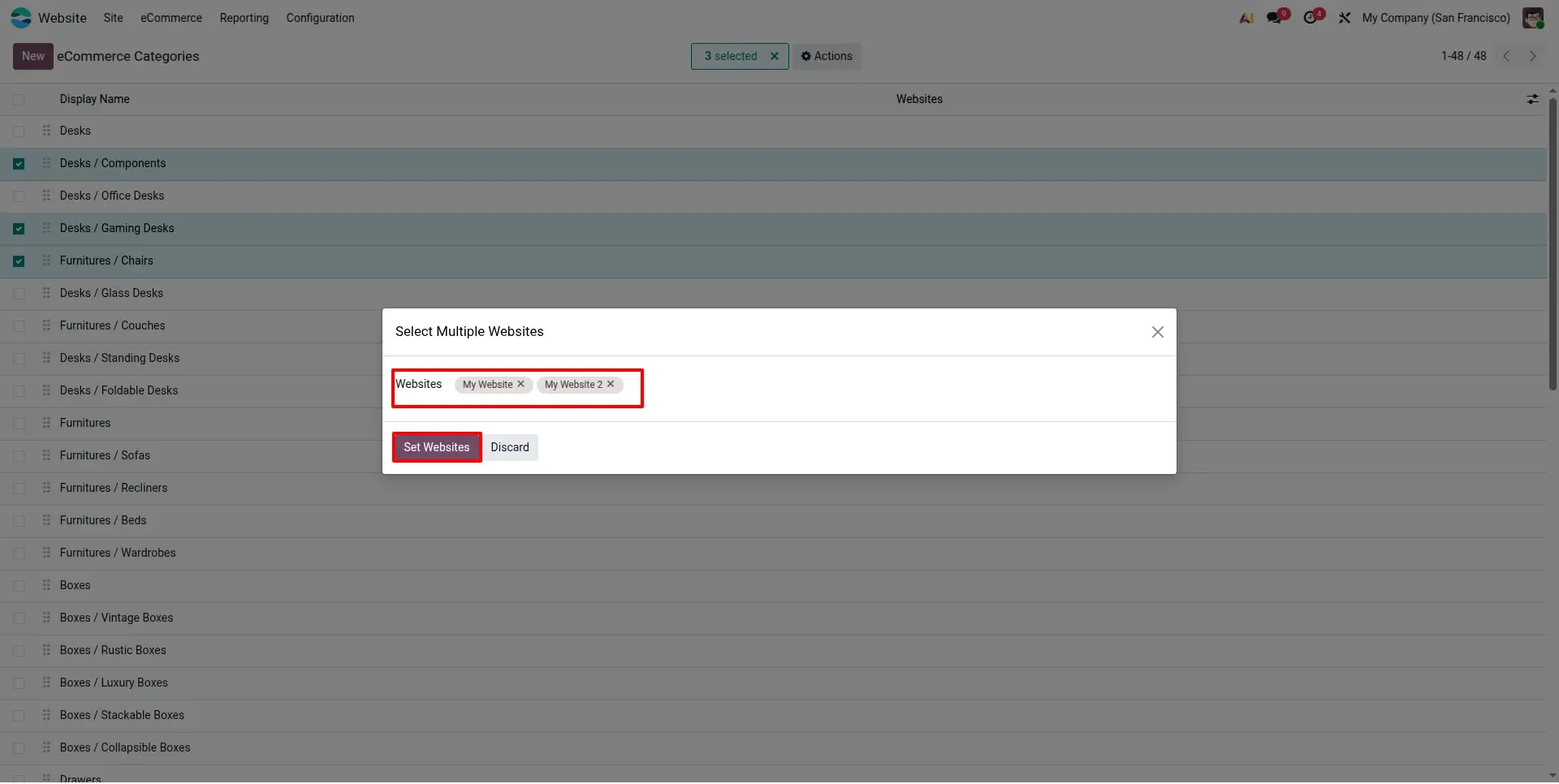The height and width of the screenshot is (784, 1559).
Task: Open the Site menu
Action: [114, 18]
